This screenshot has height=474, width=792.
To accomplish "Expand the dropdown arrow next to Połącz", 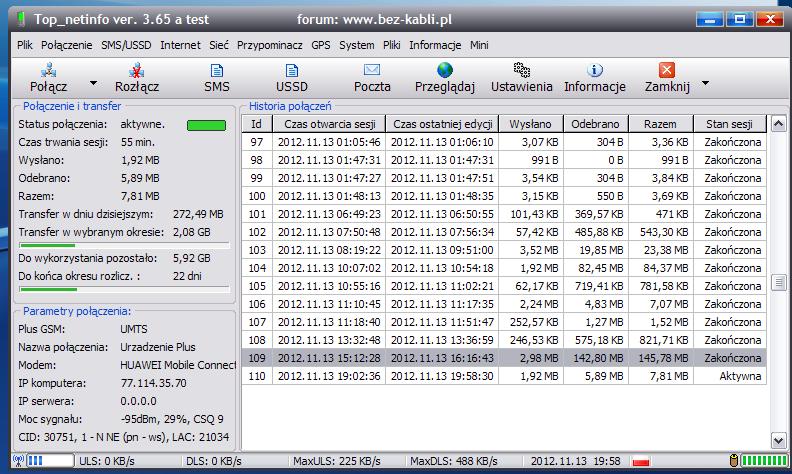I will tap(94, 84).
